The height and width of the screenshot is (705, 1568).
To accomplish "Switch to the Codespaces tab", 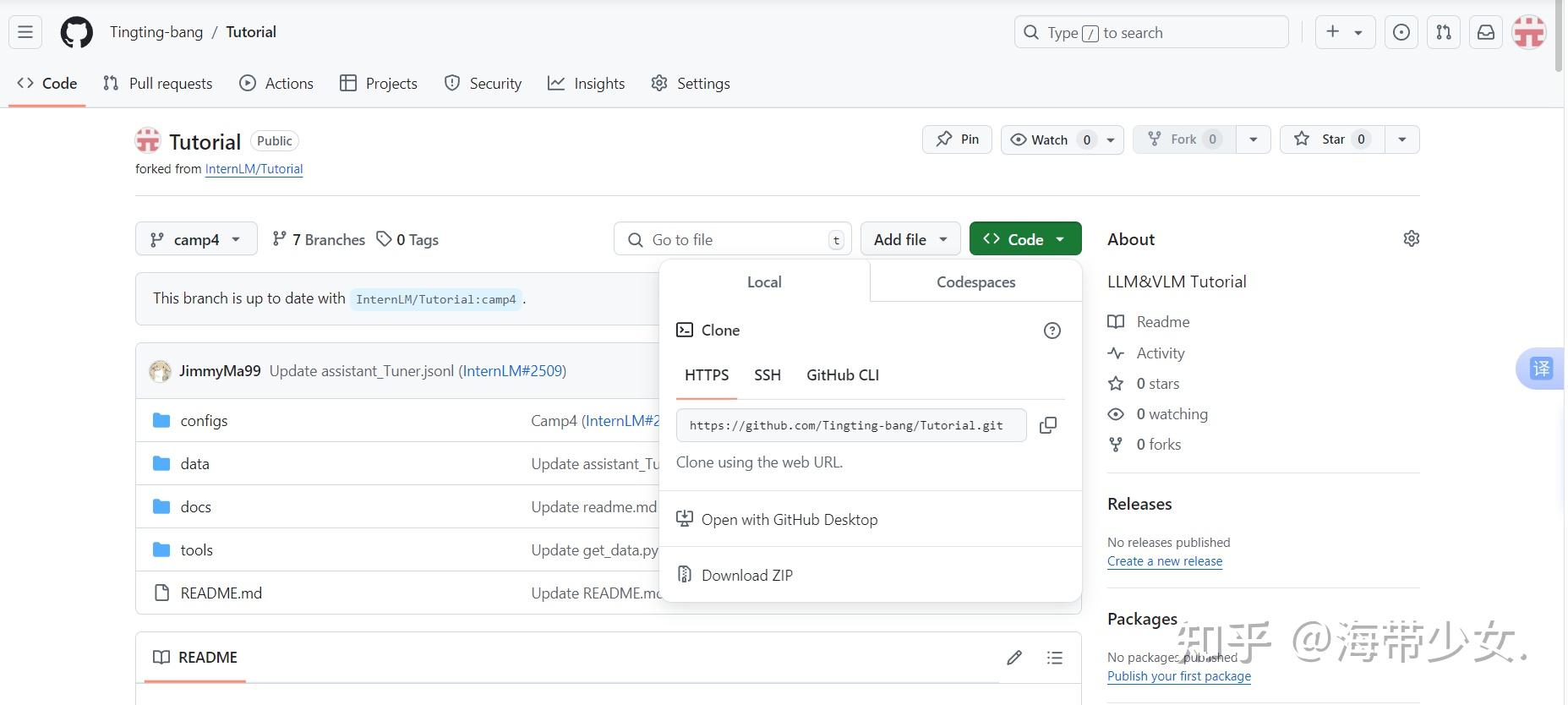I will click(x=975, y=282).
